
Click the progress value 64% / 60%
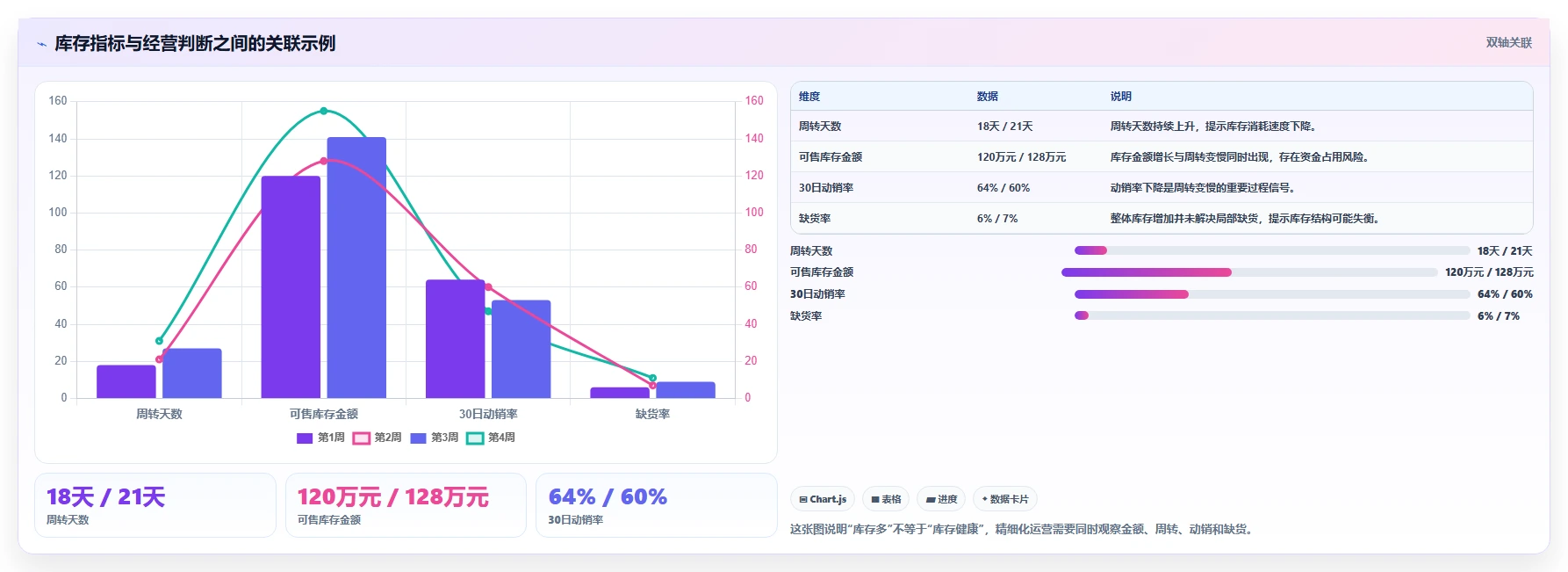(1505, 294)
